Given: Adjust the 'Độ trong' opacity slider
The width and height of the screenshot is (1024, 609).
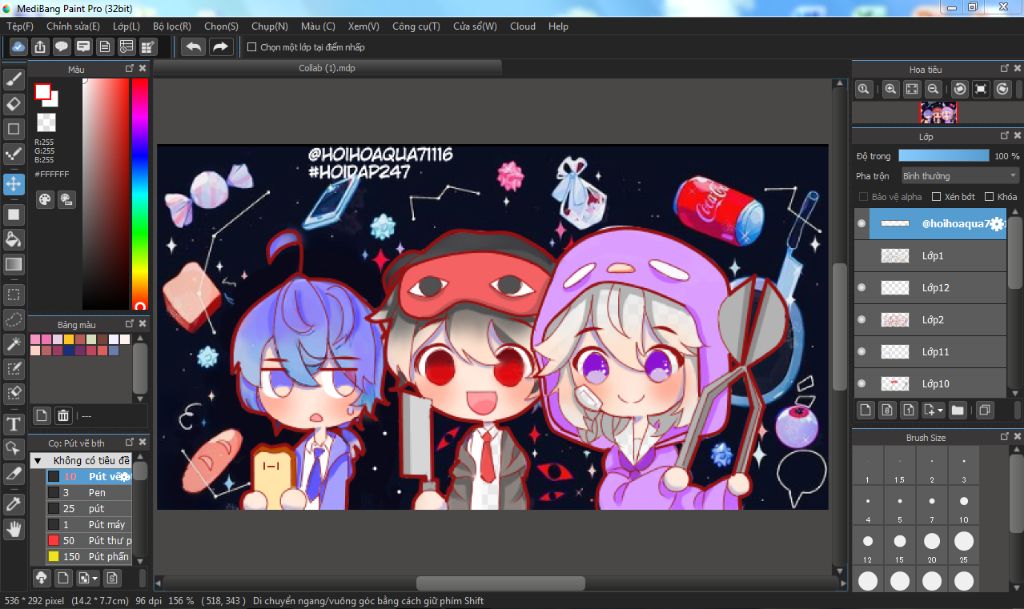Looking at the screenshot, I should click(x=944, y=155).
